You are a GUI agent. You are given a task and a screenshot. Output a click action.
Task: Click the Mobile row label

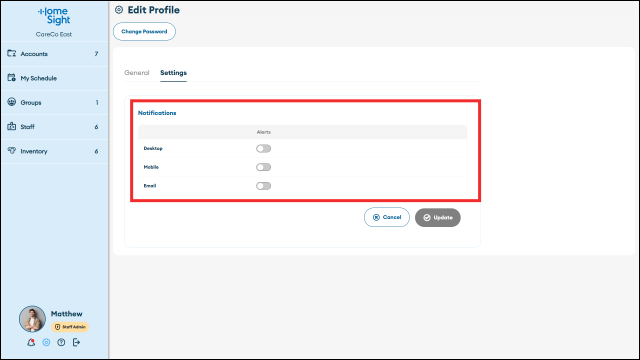(151, 167)
